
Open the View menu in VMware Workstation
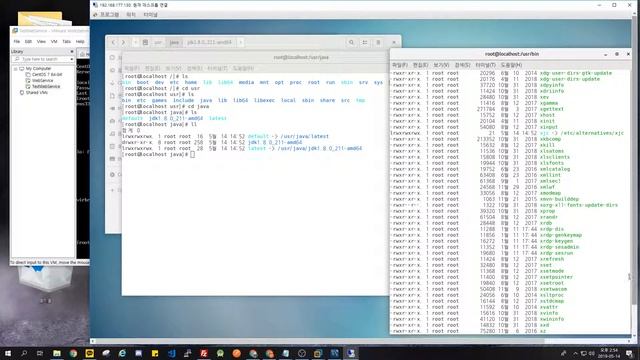point(41,42)
